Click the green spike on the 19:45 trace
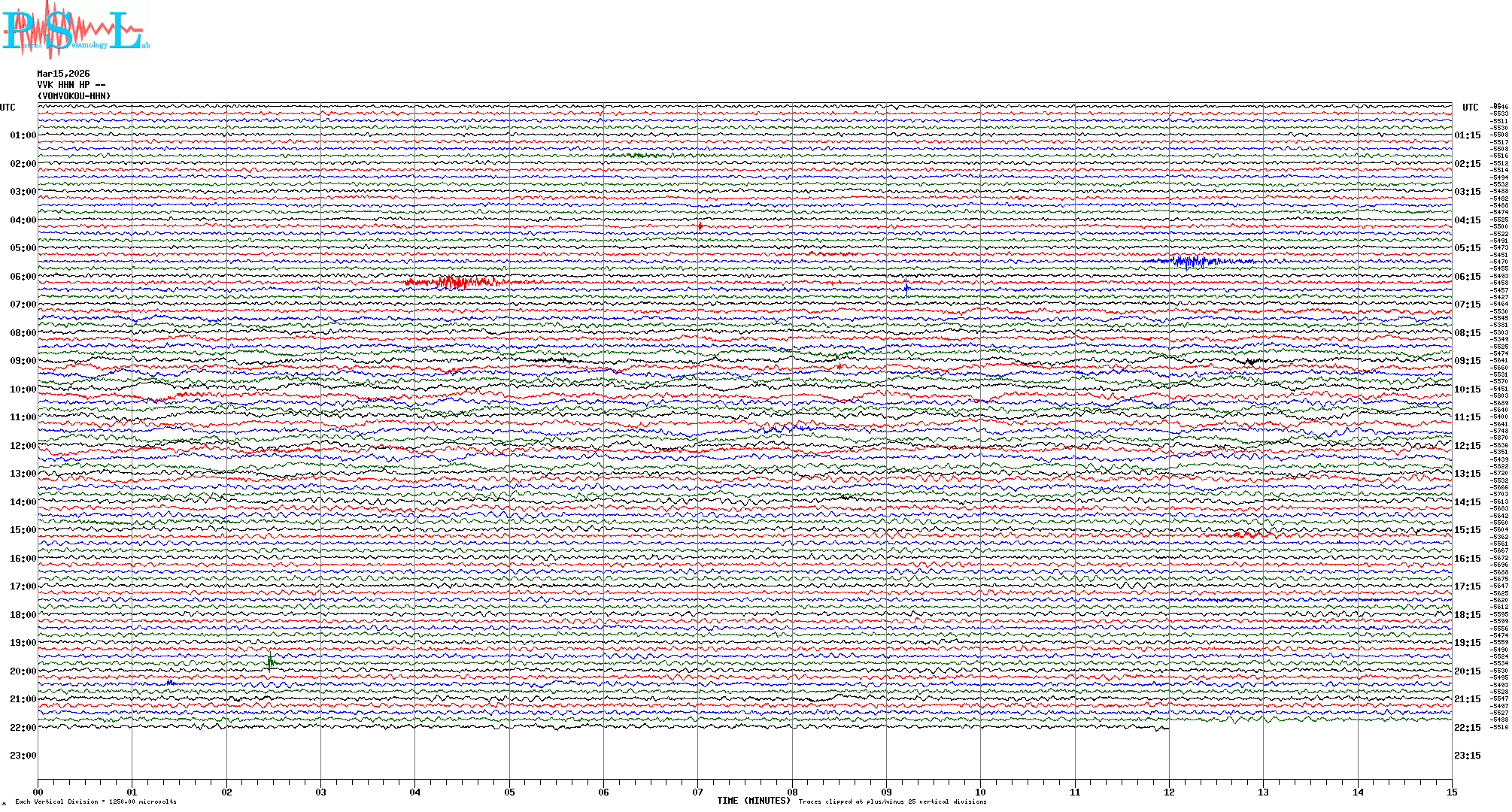1512x812 pixels. tap(270, 662)
